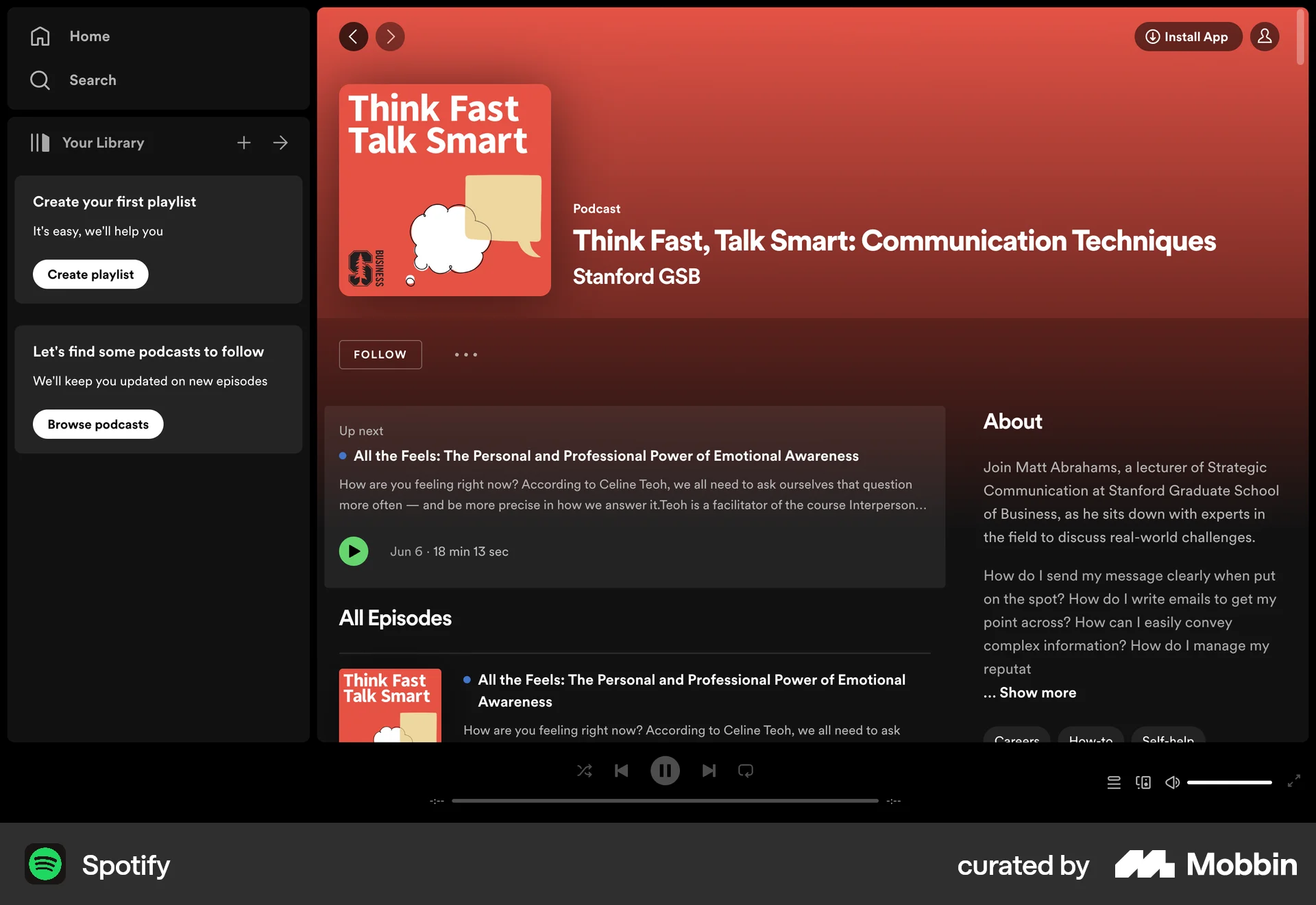Pause the current playback
This screenshot has height=905, width=1316.
coord(665,771)
